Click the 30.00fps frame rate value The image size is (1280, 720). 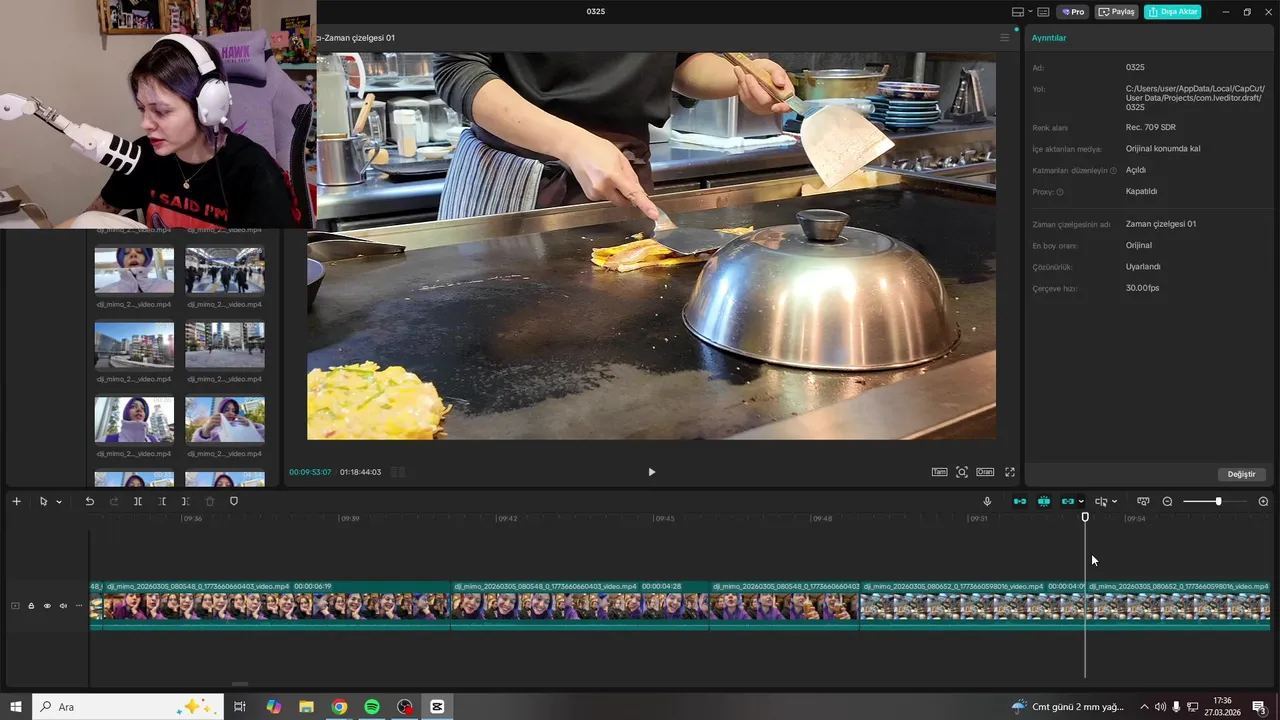[1142, 288]
